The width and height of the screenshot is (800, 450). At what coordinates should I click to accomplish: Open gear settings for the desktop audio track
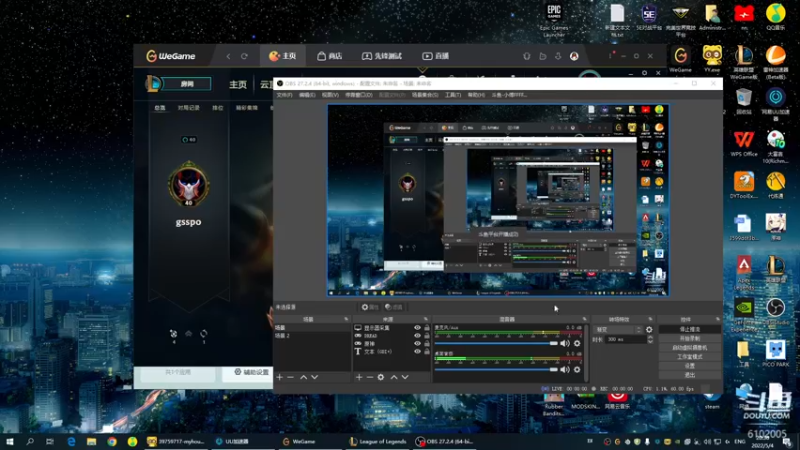(577, 369)
